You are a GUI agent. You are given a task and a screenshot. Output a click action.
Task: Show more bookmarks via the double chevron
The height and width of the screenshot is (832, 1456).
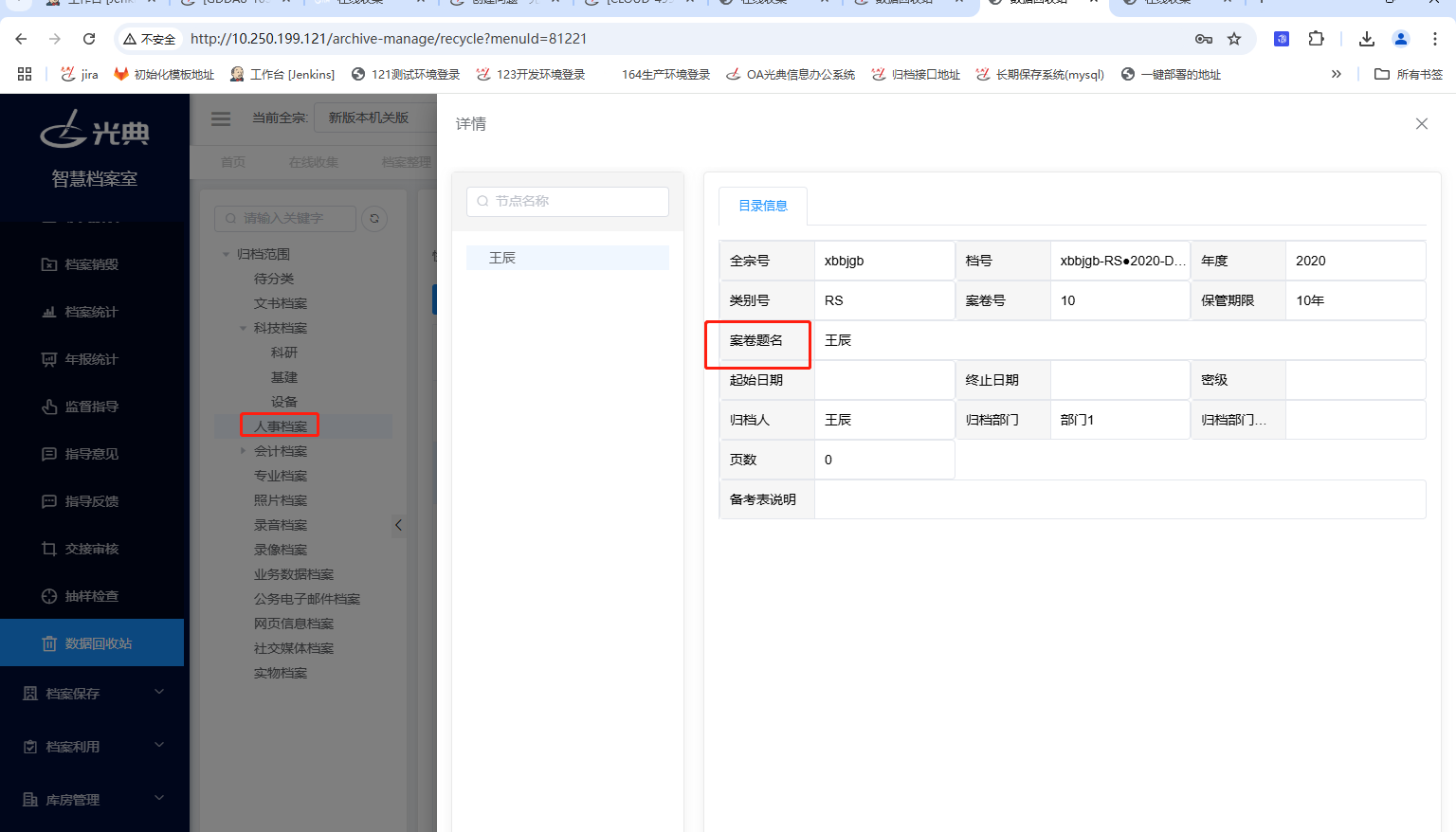point(1336,74)
